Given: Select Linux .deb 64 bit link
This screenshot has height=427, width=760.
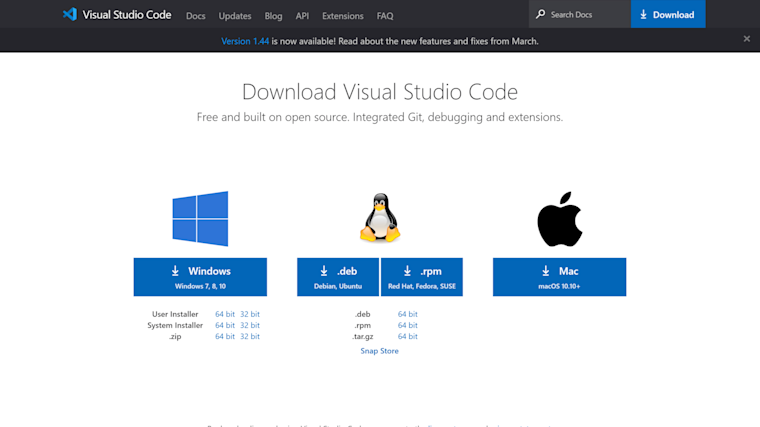Looking at the screenshot, I should [x=408, y=314].
